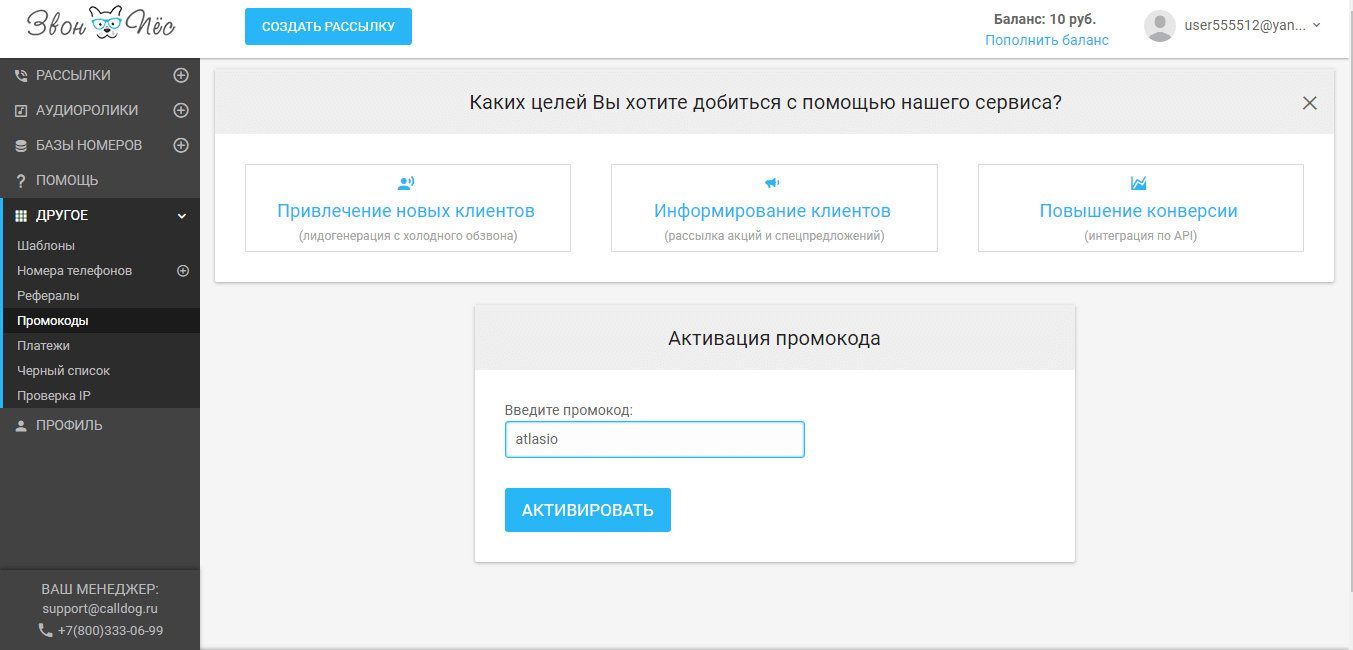Click the question mark Помощь icon

(x=21, y=181)
